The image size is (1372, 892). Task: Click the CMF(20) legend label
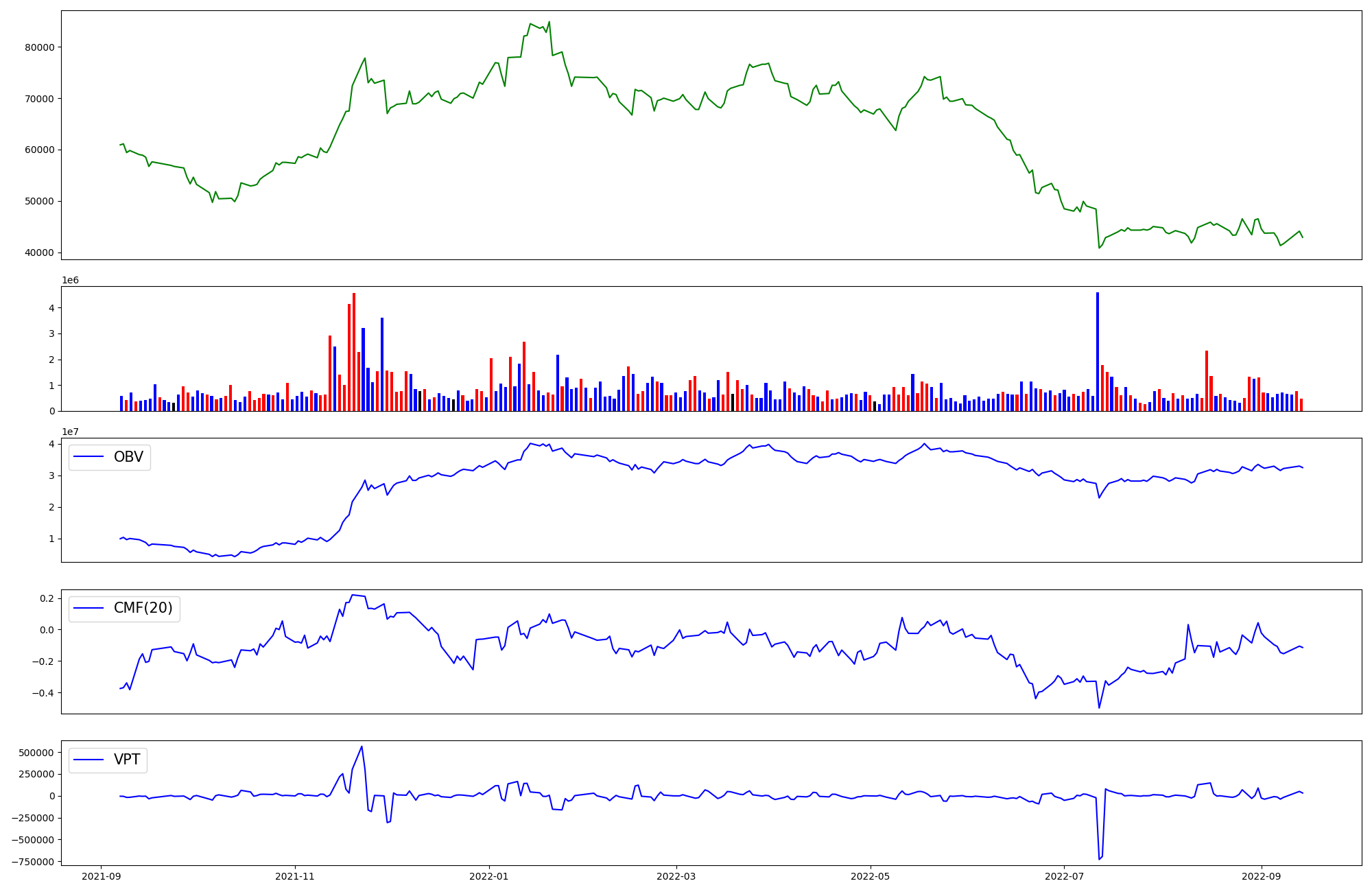pyautogui.click(x=143, y=608)
